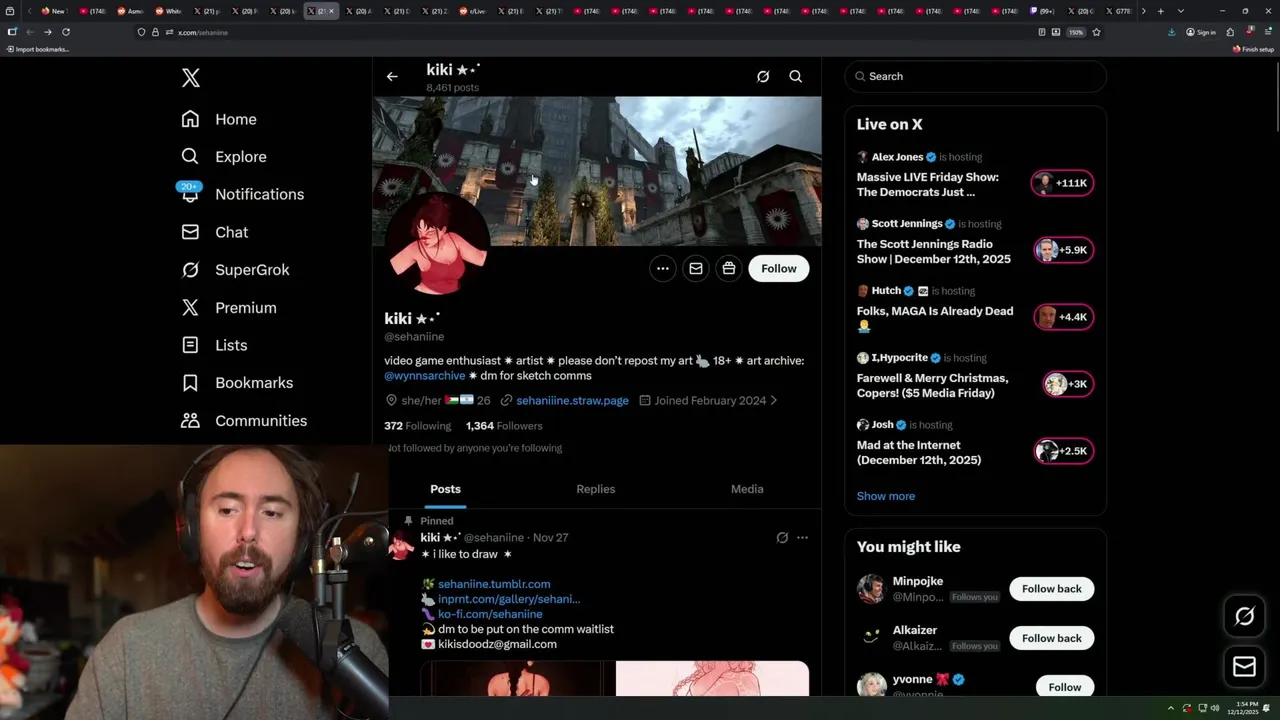
Task: Open ko-fi.com/sehaniine link
Action: (x=490, y=614)
